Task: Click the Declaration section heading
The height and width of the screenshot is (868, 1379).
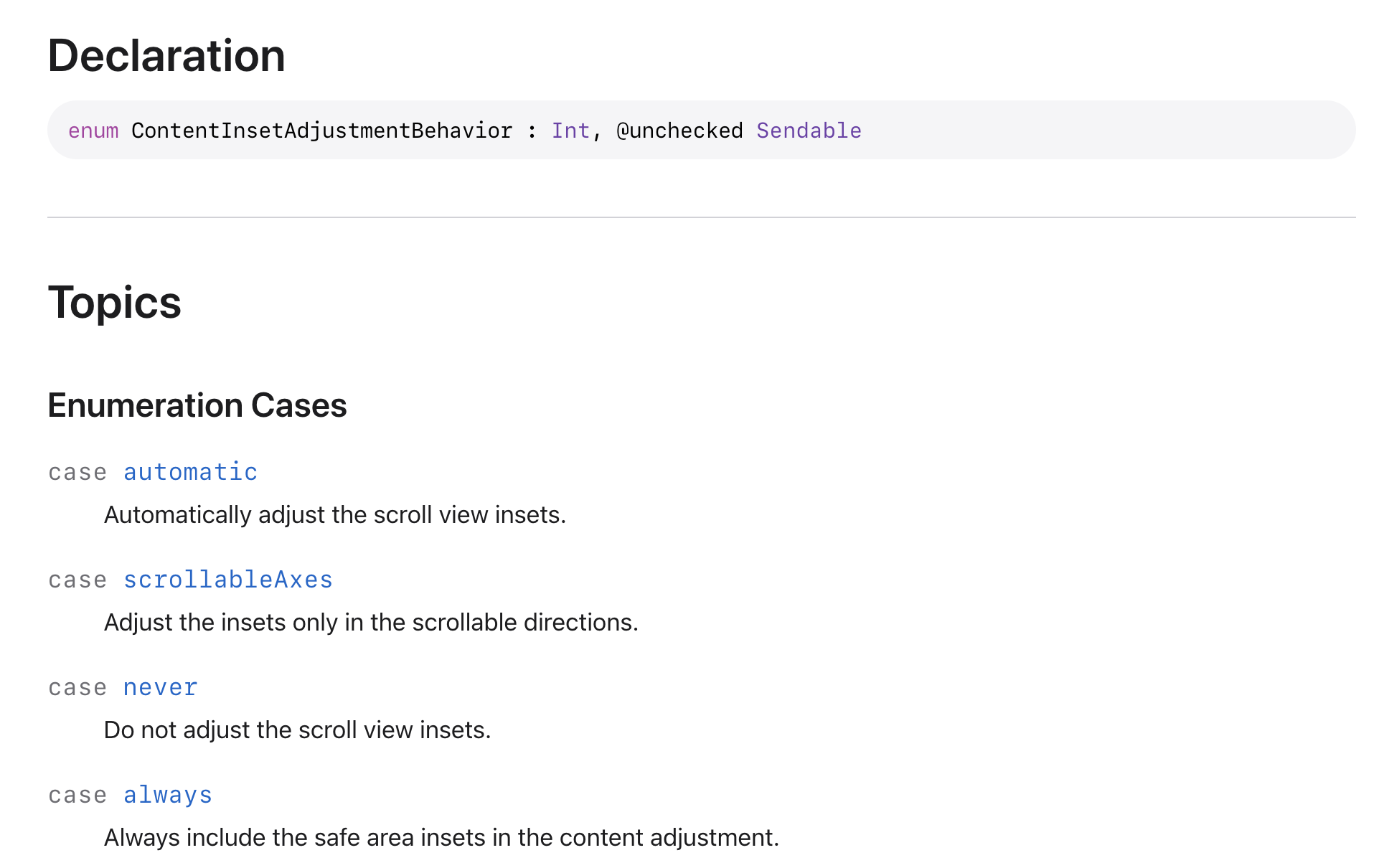Action: [166, 56]
